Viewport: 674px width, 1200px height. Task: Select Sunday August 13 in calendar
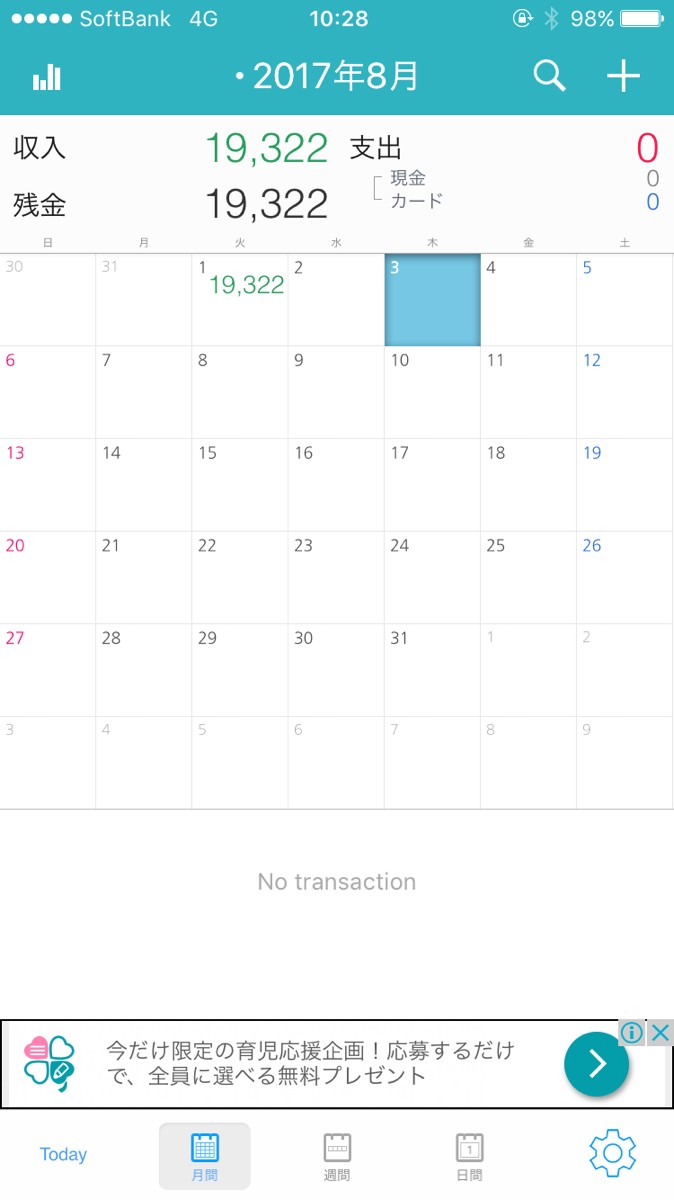[48, 485]
